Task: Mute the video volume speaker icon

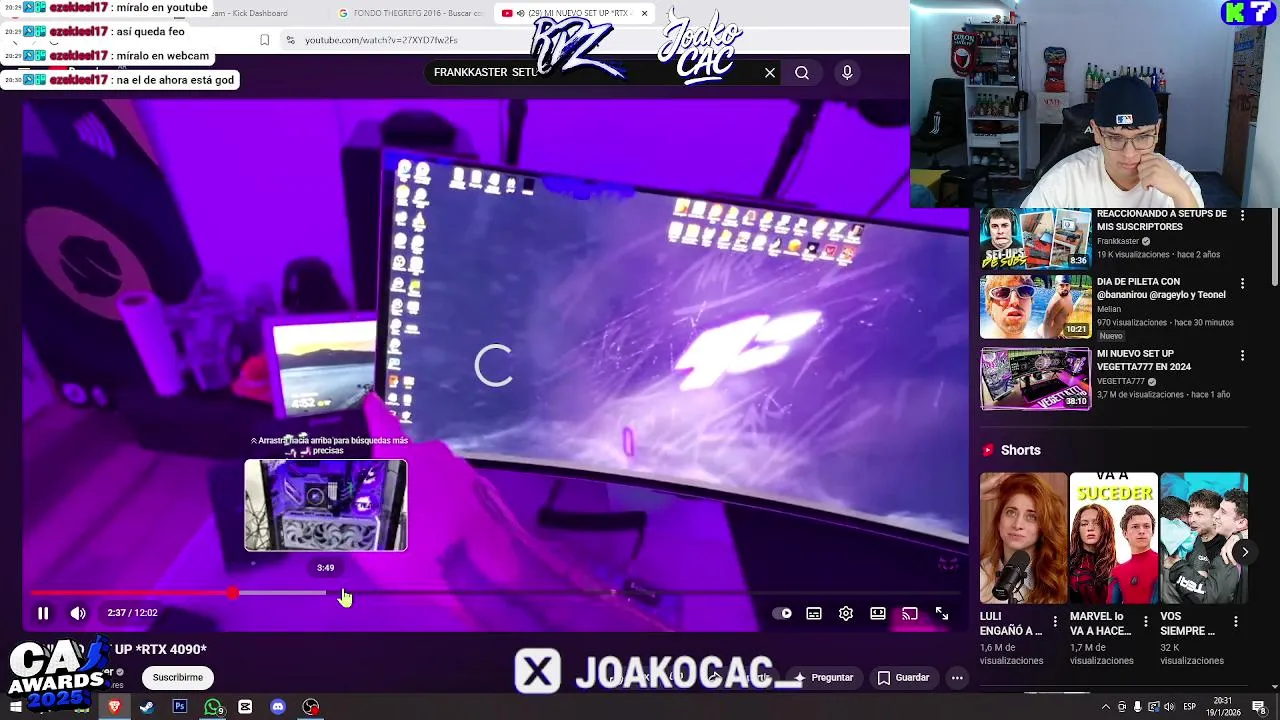Action: pos(78,613)
